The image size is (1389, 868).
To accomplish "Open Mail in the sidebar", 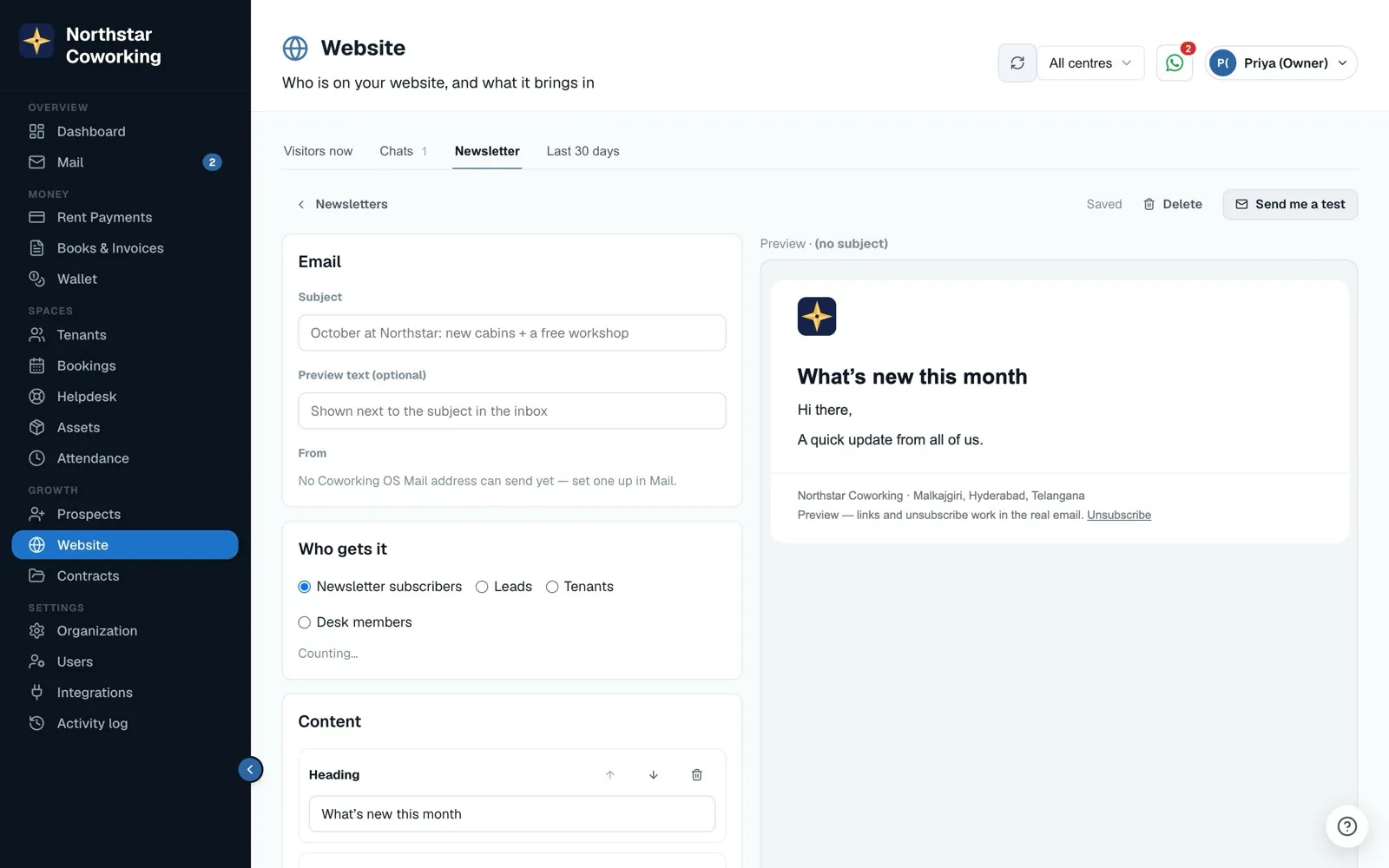I will pyautogui.click(x=125, y=162).
